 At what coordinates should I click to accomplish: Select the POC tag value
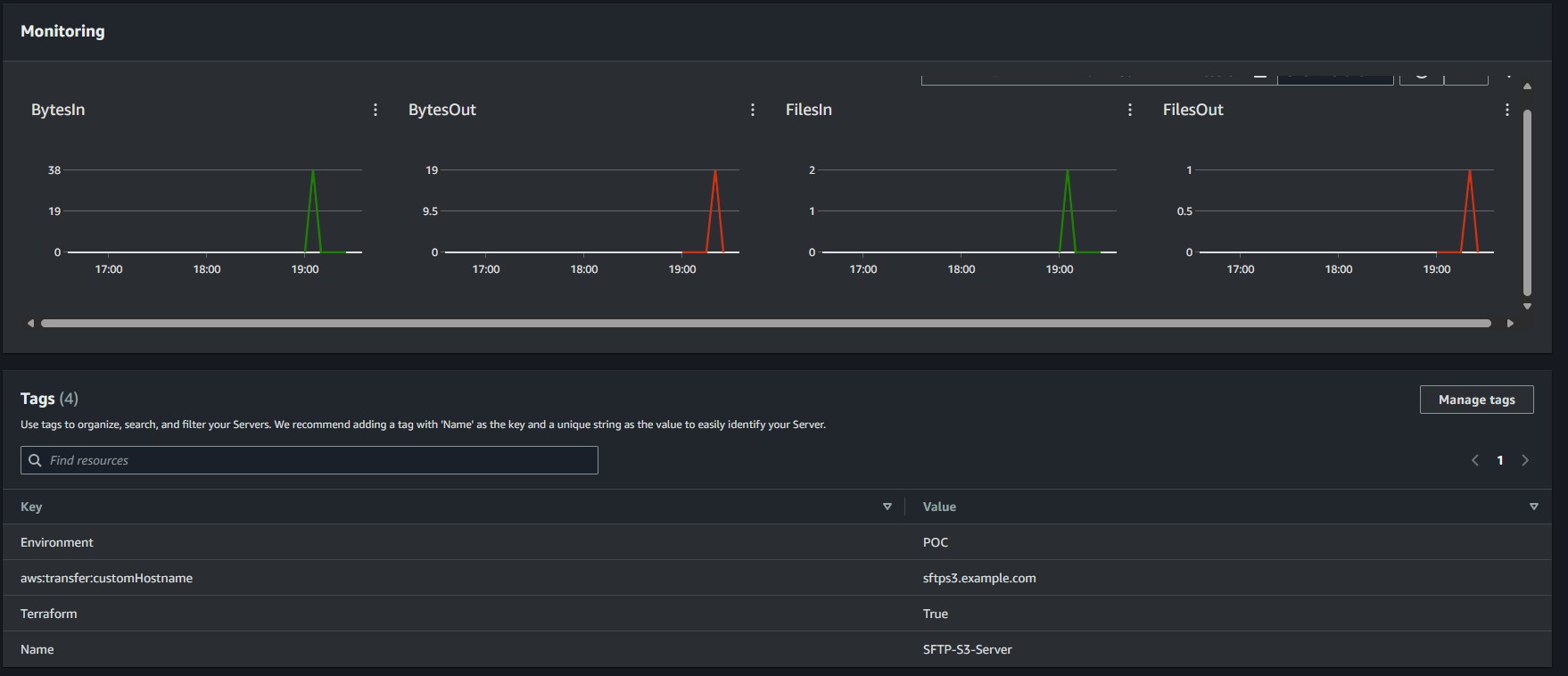(936, 542)
